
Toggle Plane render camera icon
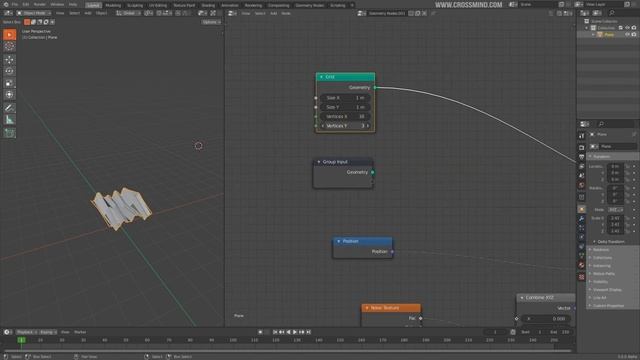tap(634, 35)
